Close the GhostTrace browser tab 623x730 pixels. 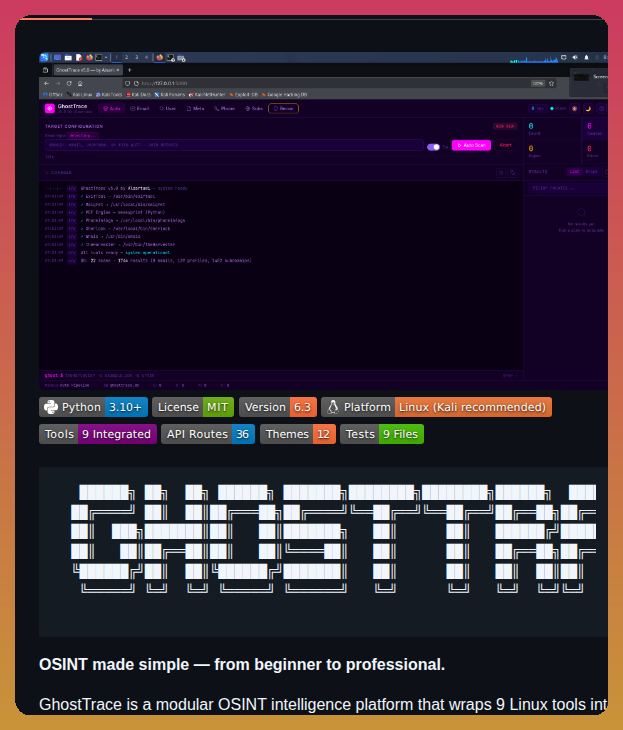(118, 70)
